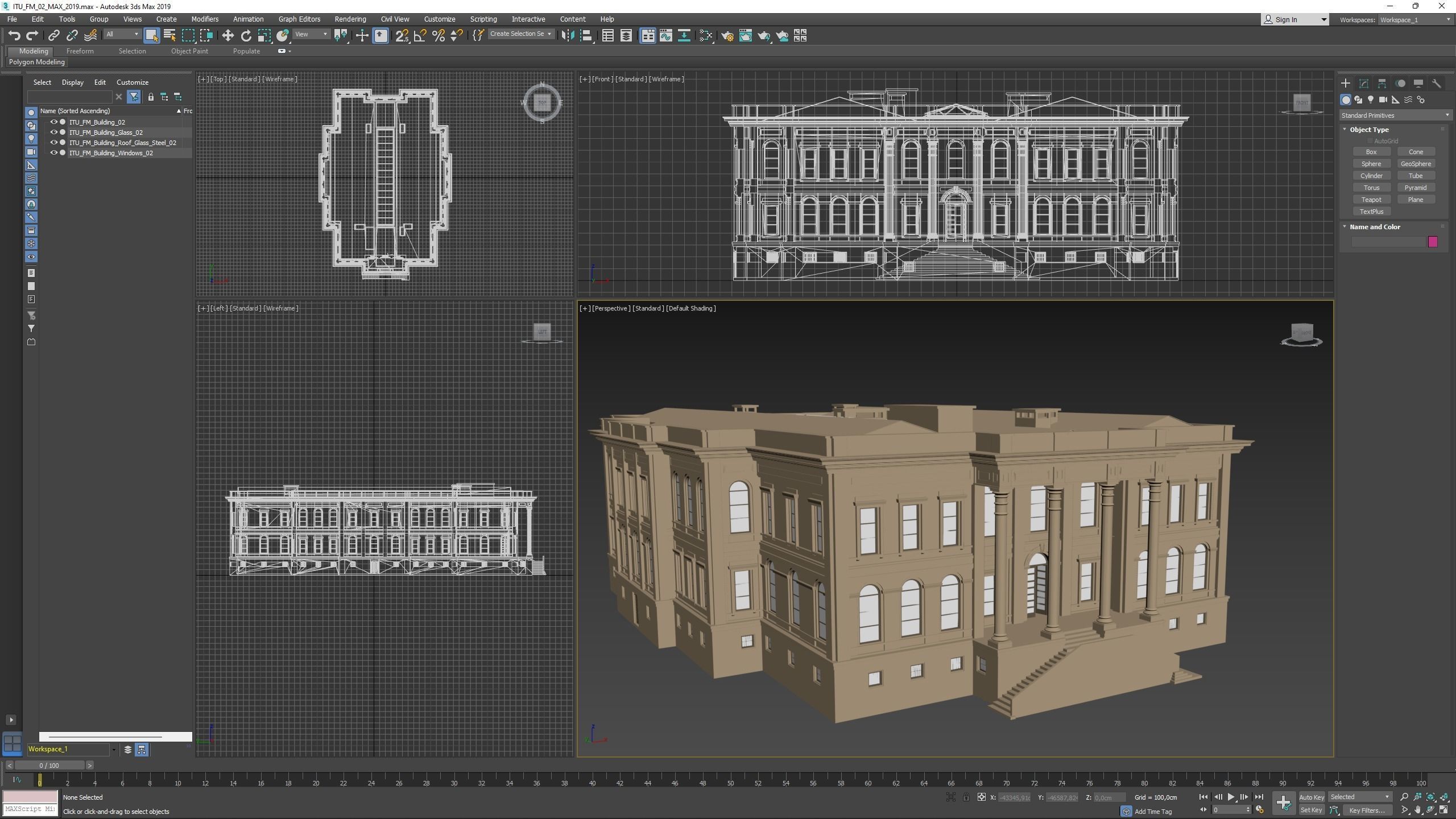Open the Scene Explorer Display menu
The image size is (1456, 819).
[x=72, y=82]
